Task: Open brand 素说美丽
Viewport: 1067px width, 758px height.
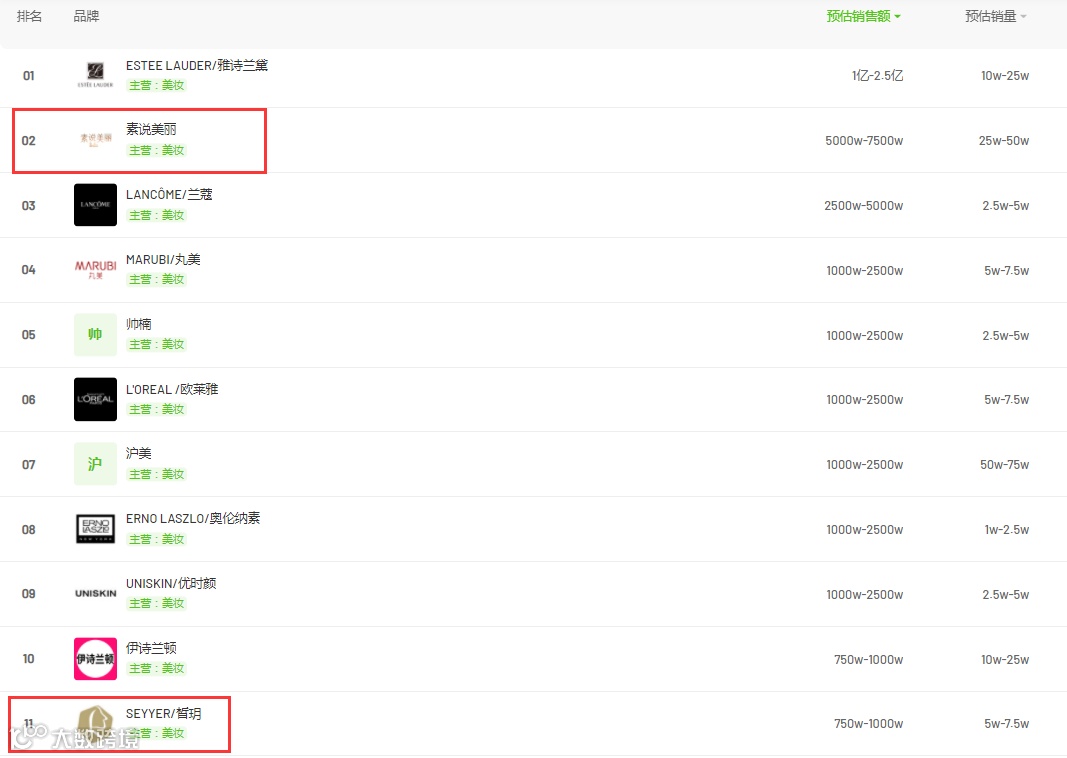Action: pos(151,129)
